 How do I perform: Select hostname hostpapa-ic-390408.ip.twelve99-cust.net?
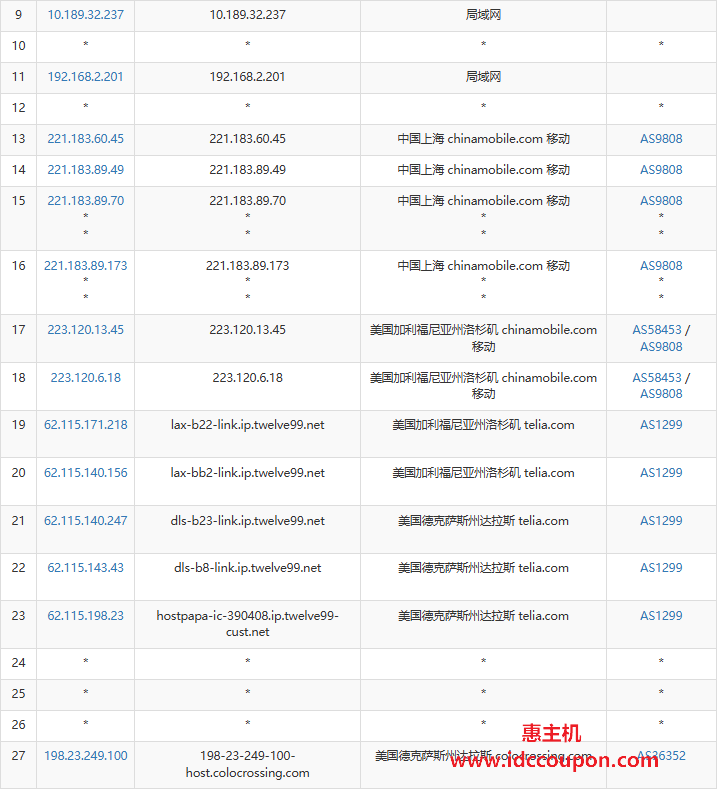coord(248,623)
